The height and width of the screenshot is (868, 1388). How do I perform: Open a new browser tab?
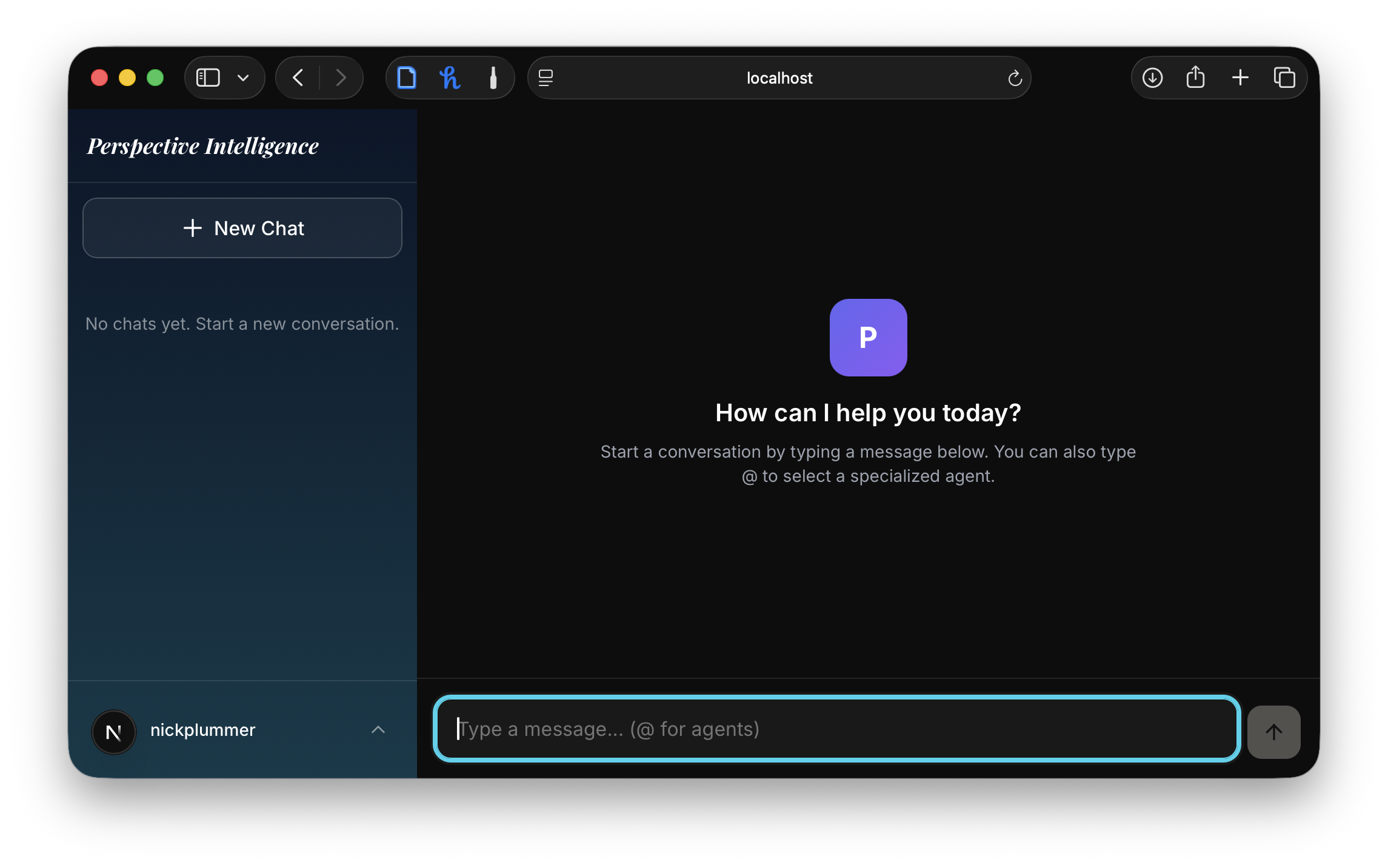click(x=1240, y=78)
